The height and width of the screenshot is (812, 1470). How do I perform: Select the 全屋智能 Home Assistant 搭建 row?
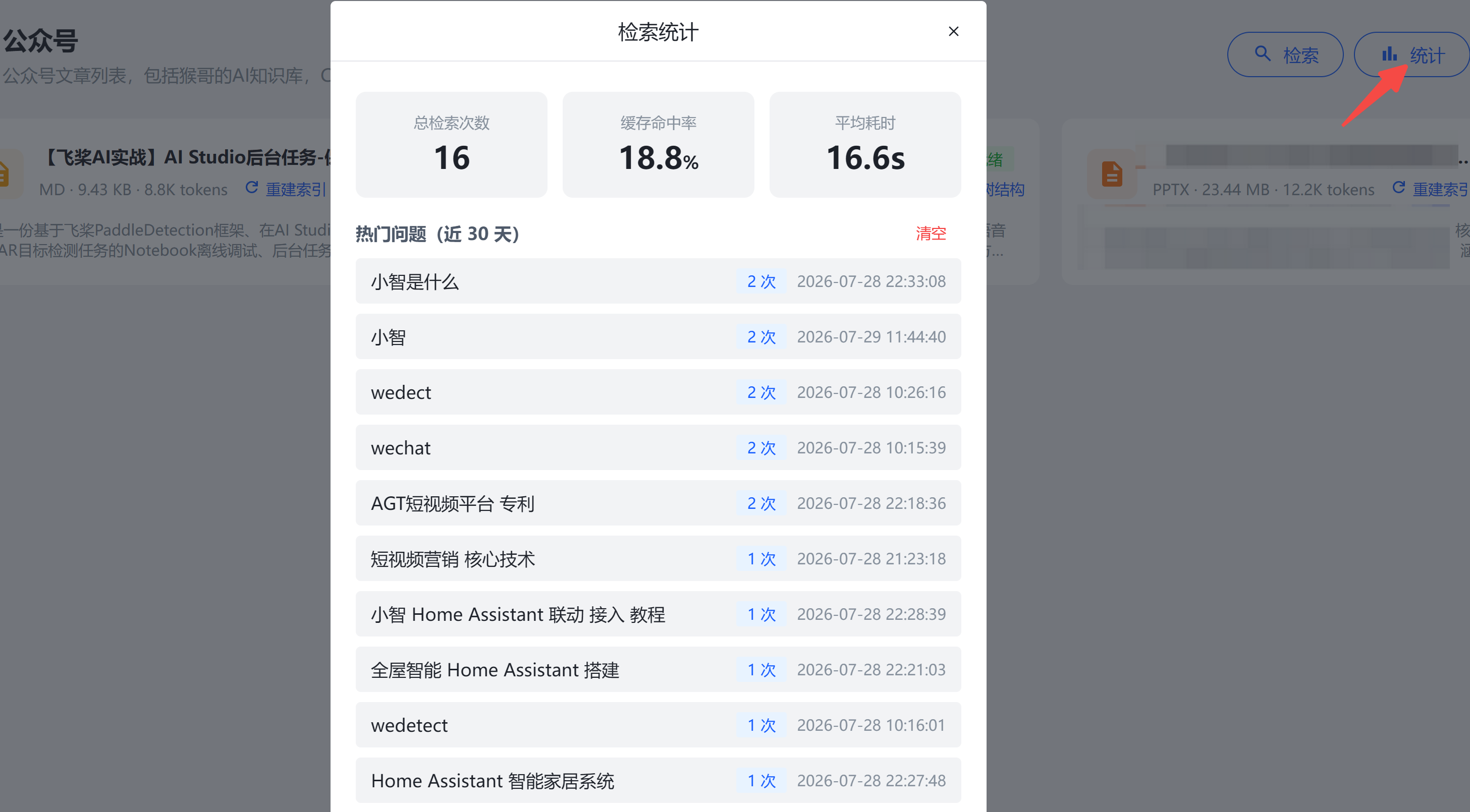[x=658, y=669]
